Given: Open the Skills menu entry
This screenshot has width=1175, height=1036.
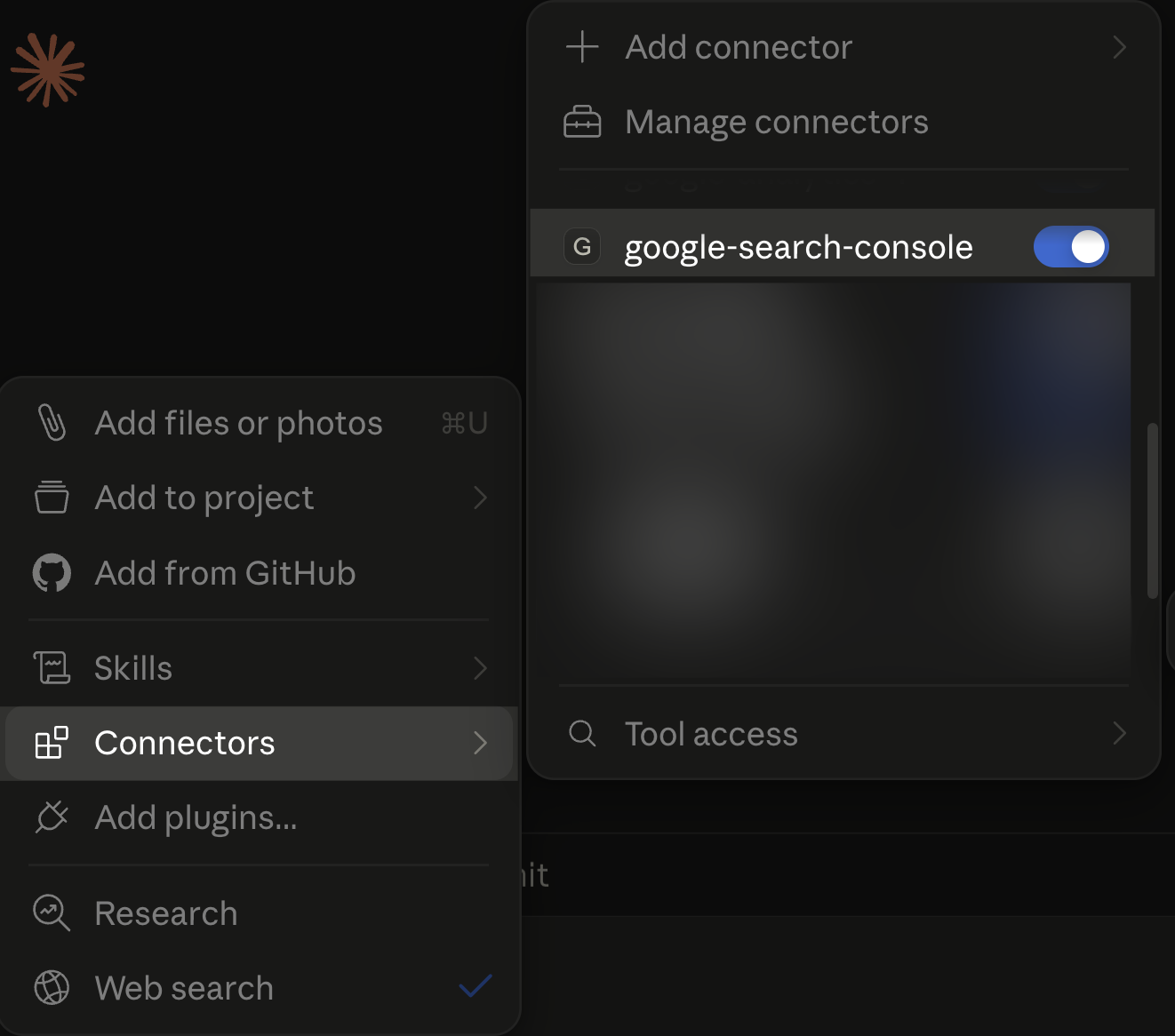Looking at the screenshot, I should coord(260,668).
